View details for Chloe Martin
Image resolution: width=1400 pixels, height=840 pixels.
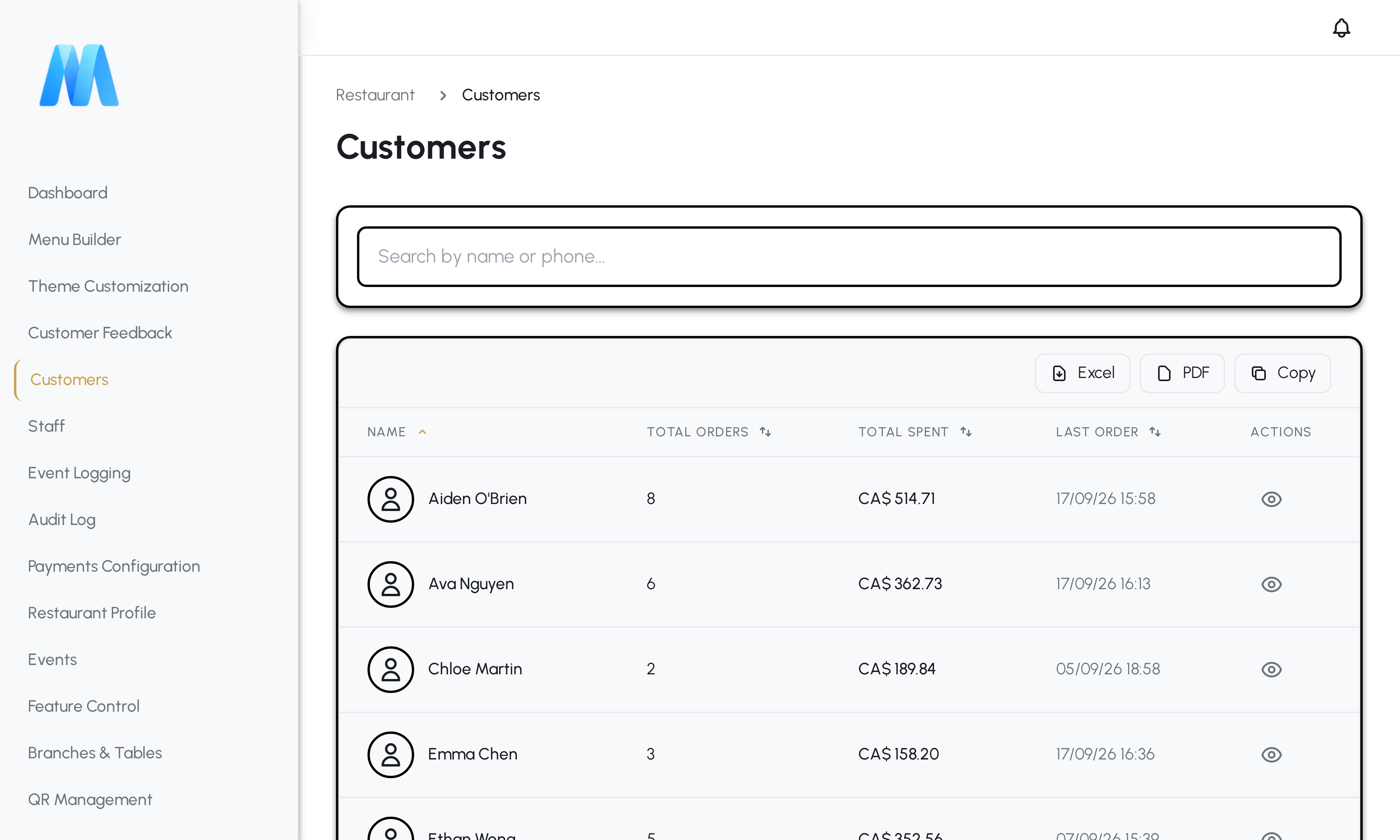(x=1271, y=670)
